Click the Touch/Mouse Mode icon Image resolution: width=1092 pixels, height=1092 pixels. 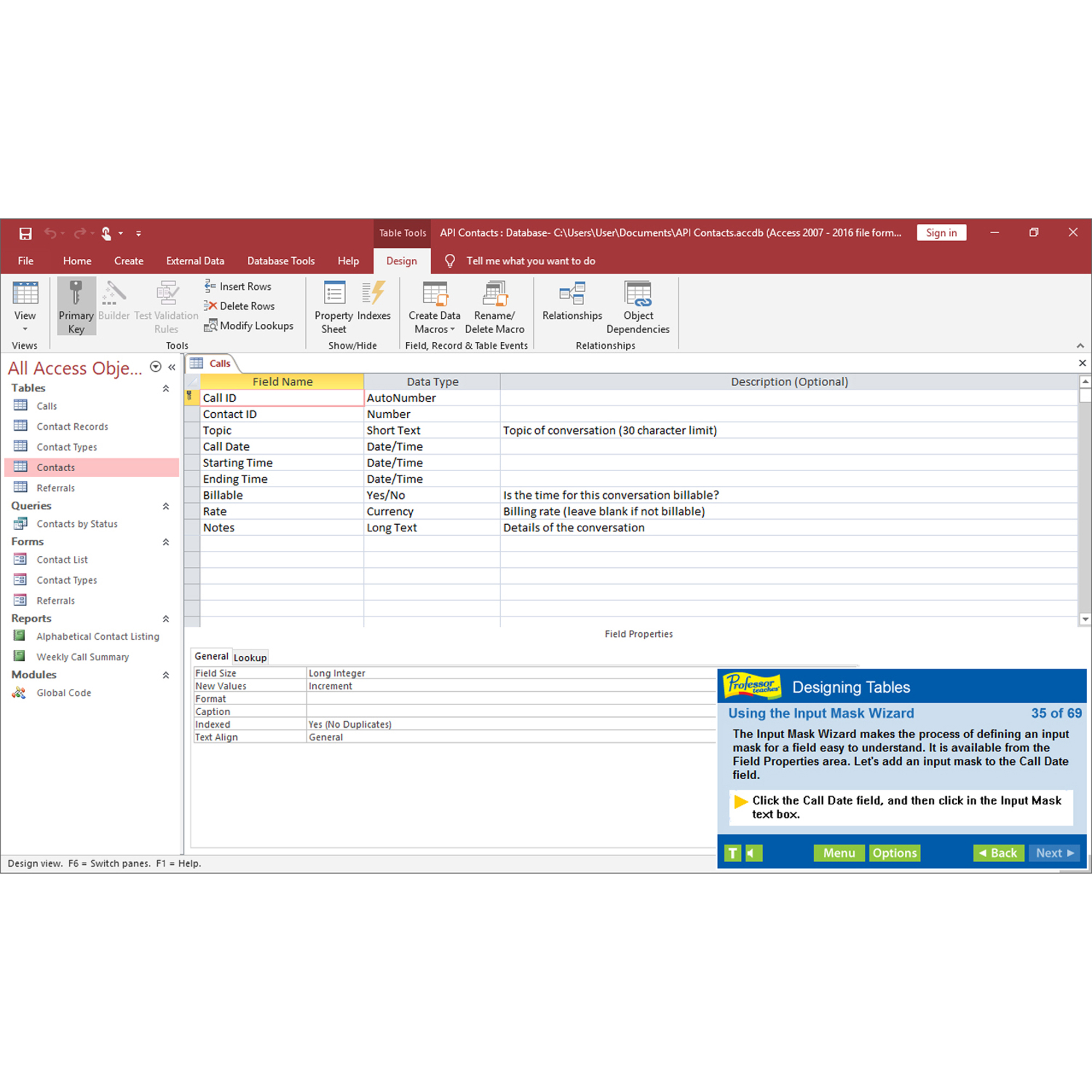106,233
